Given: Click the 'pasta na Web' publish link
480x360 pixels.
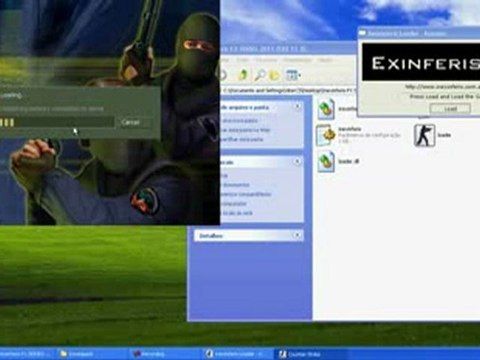Looking at the screenshot, I should point(245,130).
